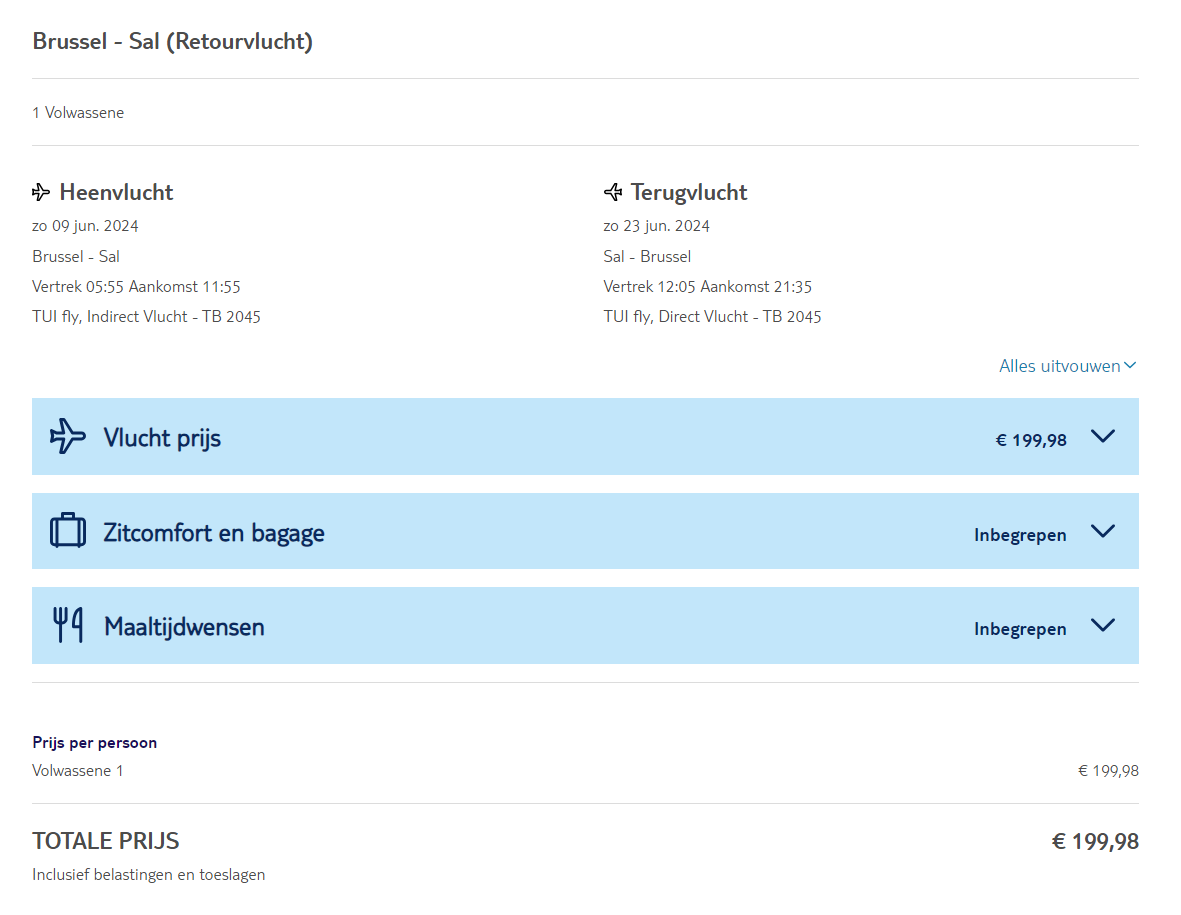
Task: Select the Zitcomfort en bagage heading text
Action: tap(214, 533)
